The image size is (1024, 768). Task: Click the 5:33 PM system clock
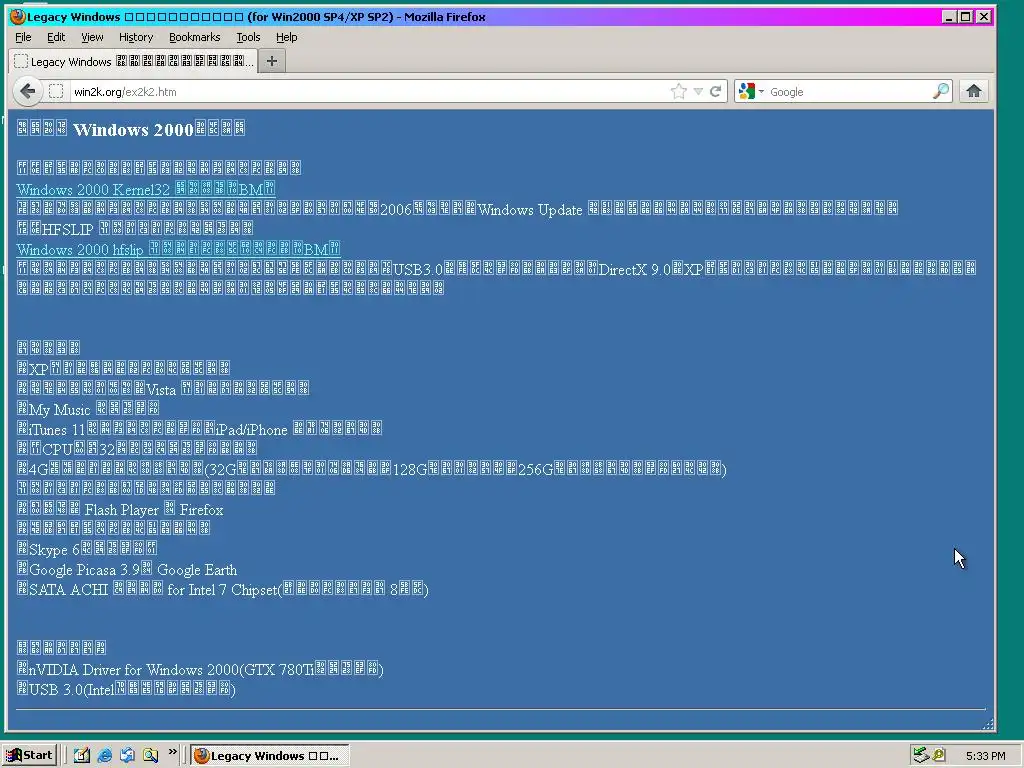tap(985, 756)
